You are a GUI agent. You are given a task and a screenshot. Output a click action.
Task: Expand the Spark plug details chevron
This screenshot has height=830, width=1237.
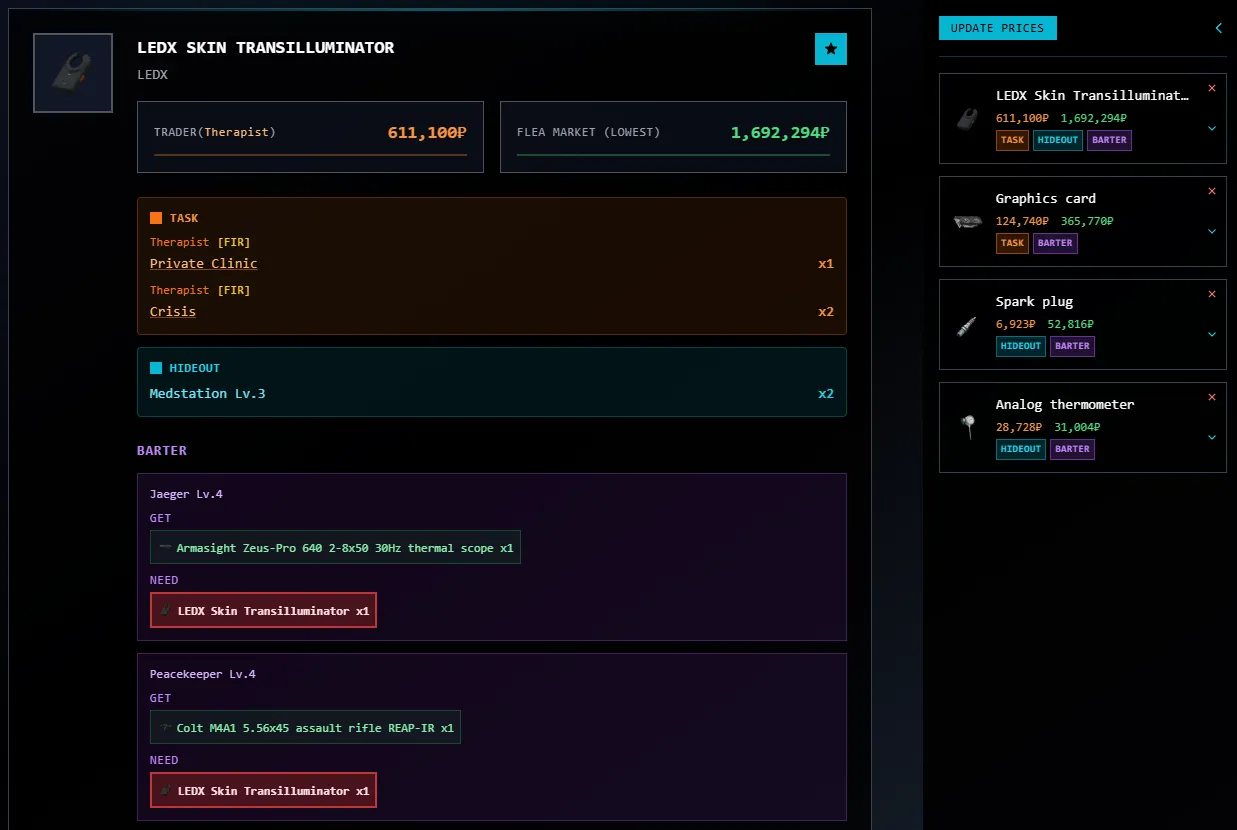(1212, 334)
